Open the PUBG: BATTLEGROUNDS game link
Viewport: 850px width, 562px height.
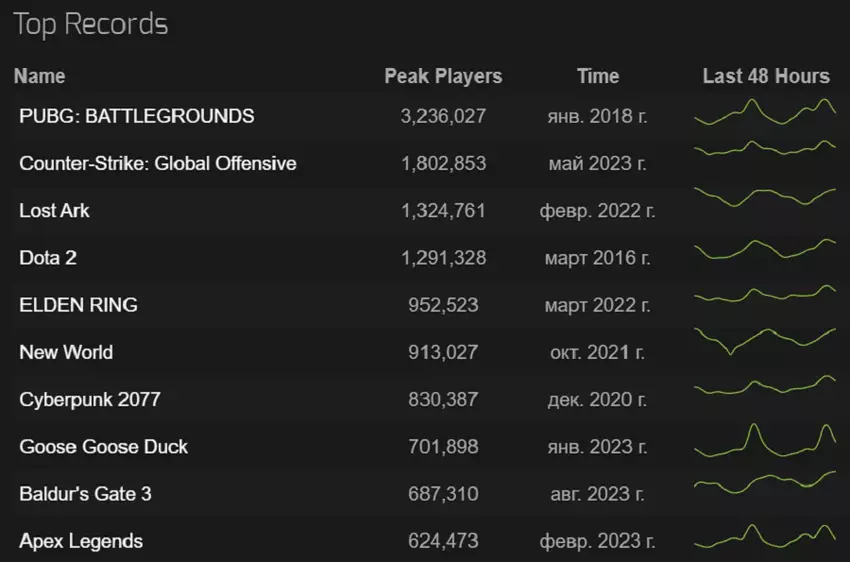(136, 116)
